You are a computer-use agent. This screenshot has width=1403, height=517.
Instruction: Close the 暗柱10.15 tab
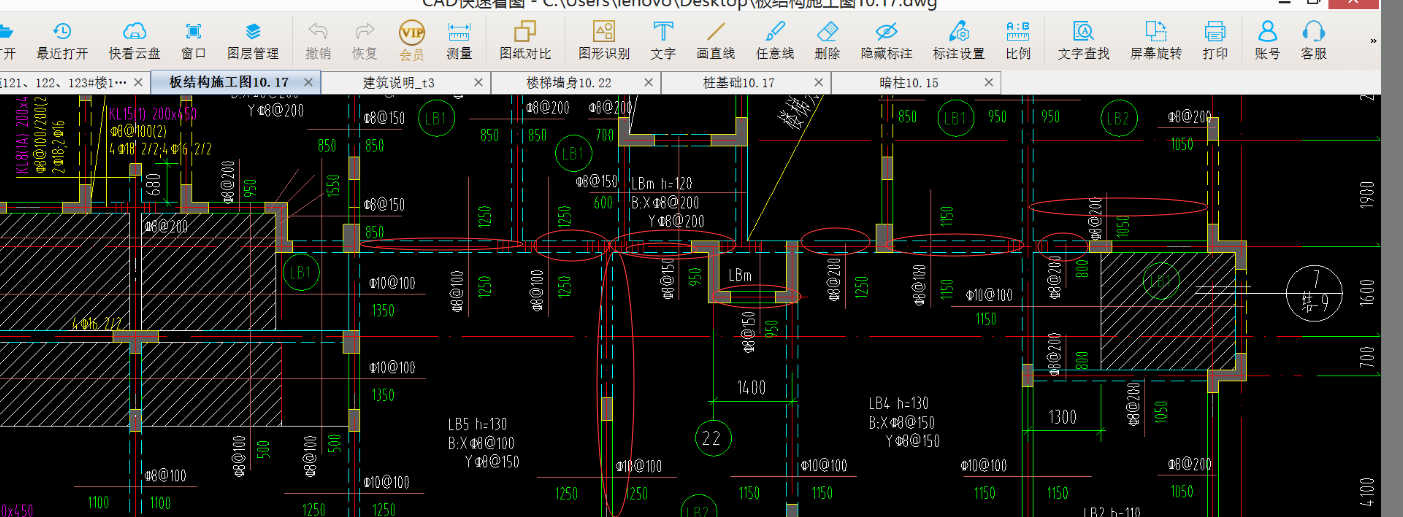point(989,82)
